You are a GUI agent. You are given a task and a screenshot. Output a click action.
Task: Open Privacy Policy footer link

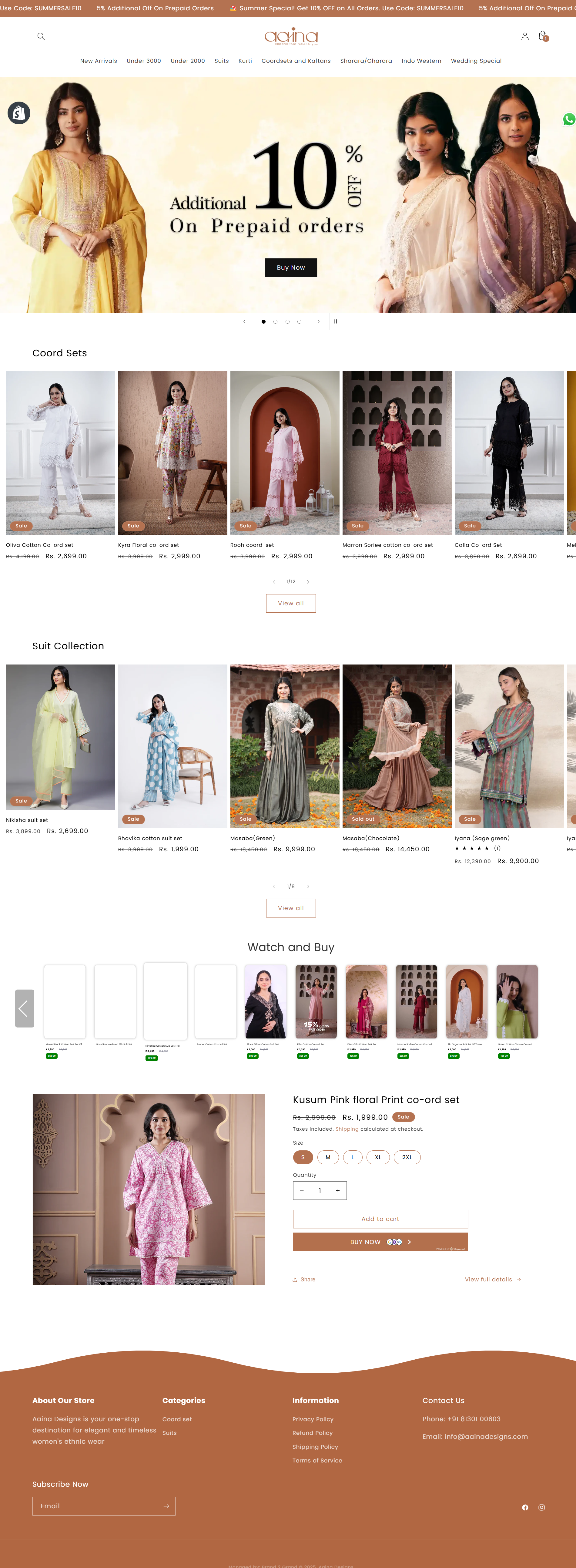[x=313, y=1419]
